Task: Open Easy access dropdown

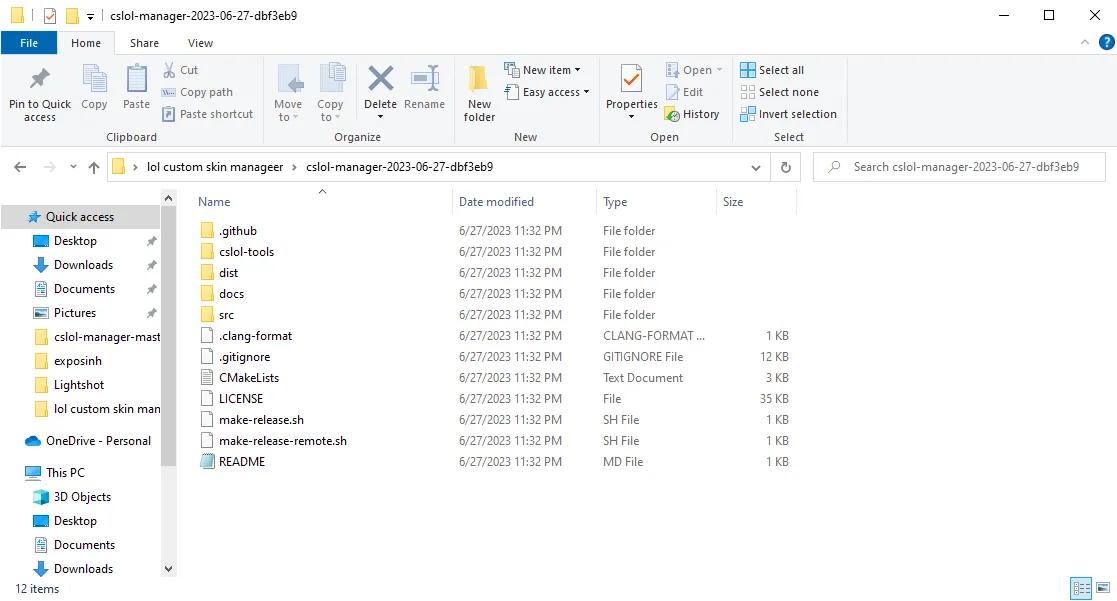Action: 546,92
